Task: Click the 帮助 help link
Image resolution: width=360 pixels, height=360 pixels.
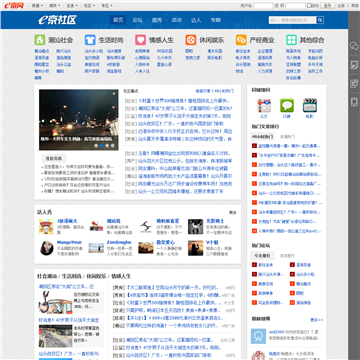Action: [354, 6]
